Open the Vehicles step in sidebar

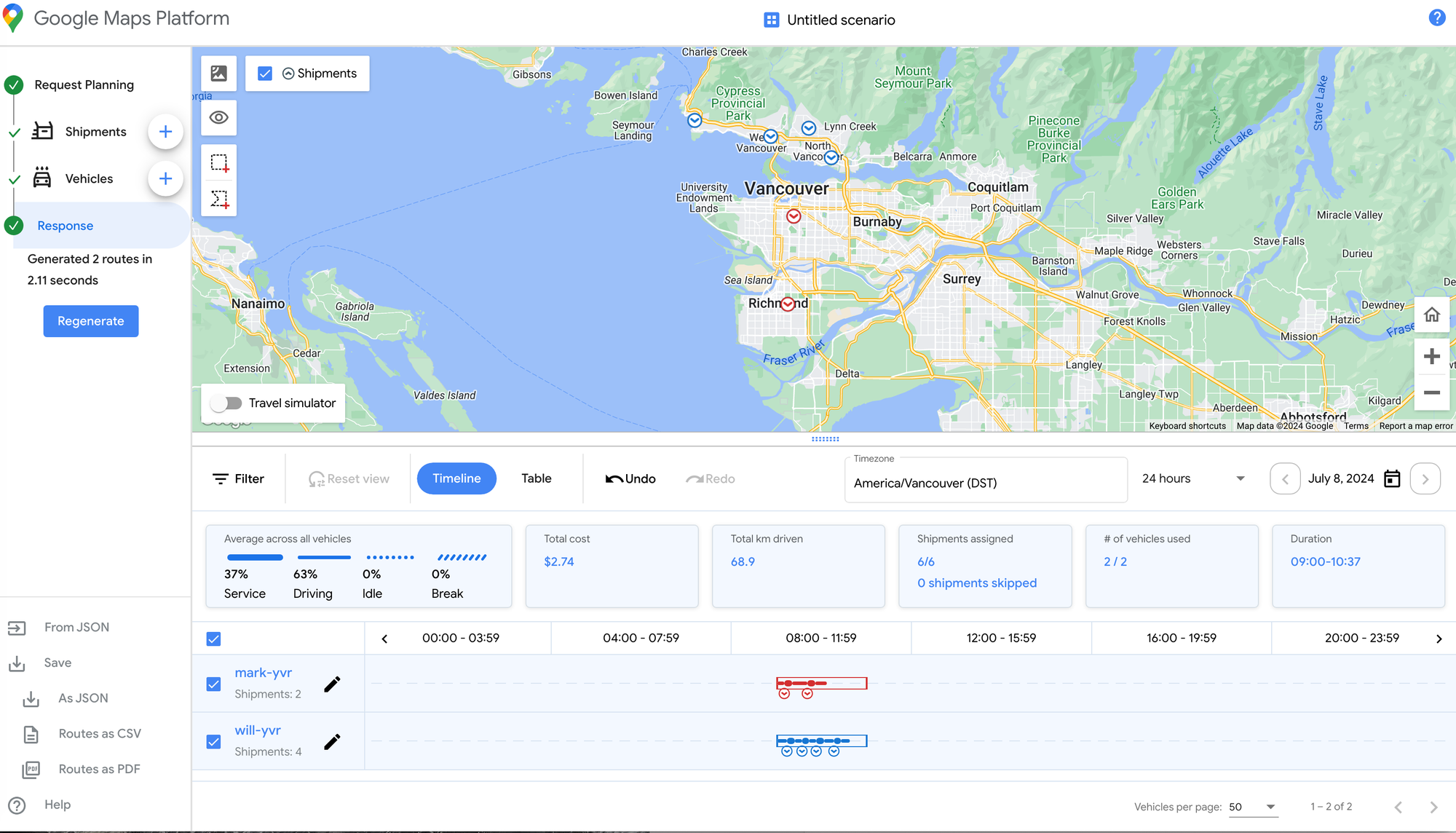pos(89,178)
